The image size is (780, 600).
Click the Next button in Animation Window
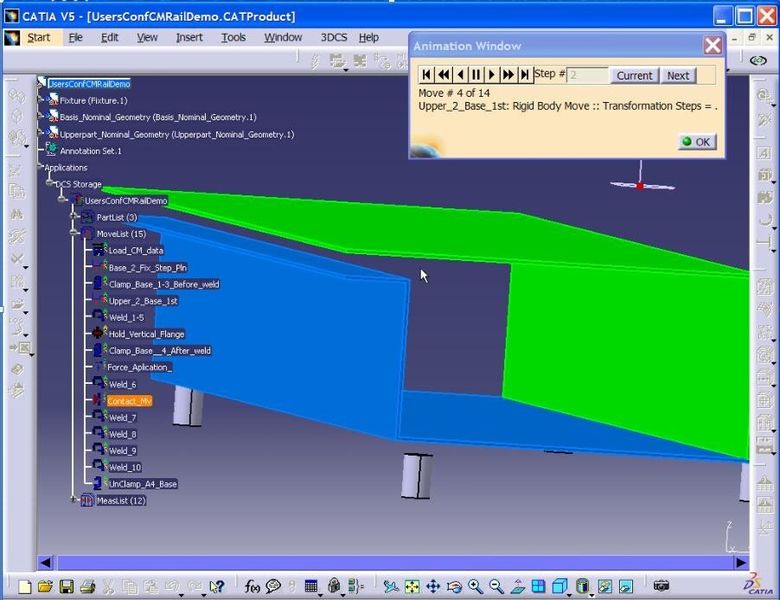pos(678,75)
